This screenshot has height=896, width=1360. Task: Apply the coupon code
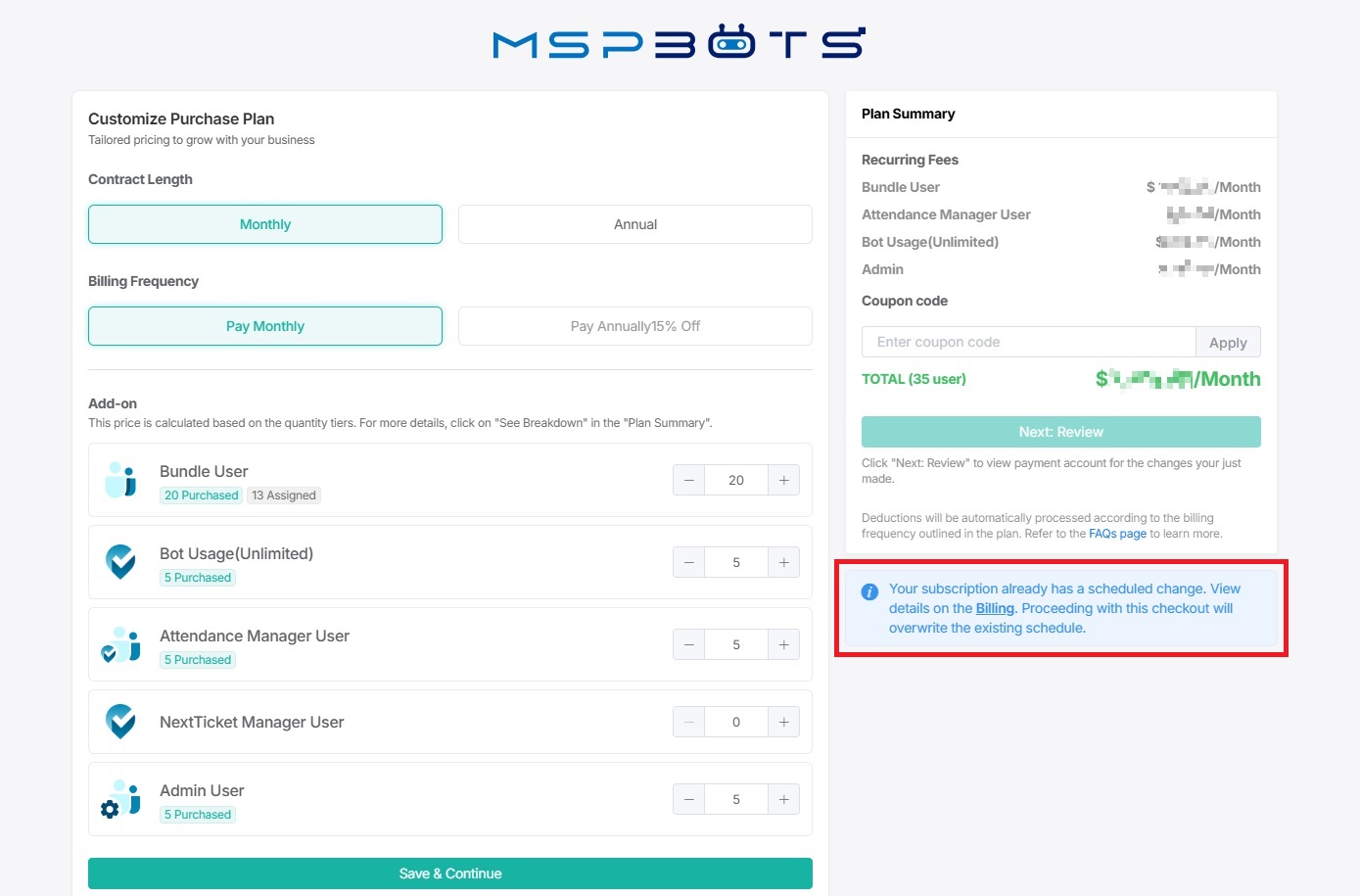point(1228,342)
